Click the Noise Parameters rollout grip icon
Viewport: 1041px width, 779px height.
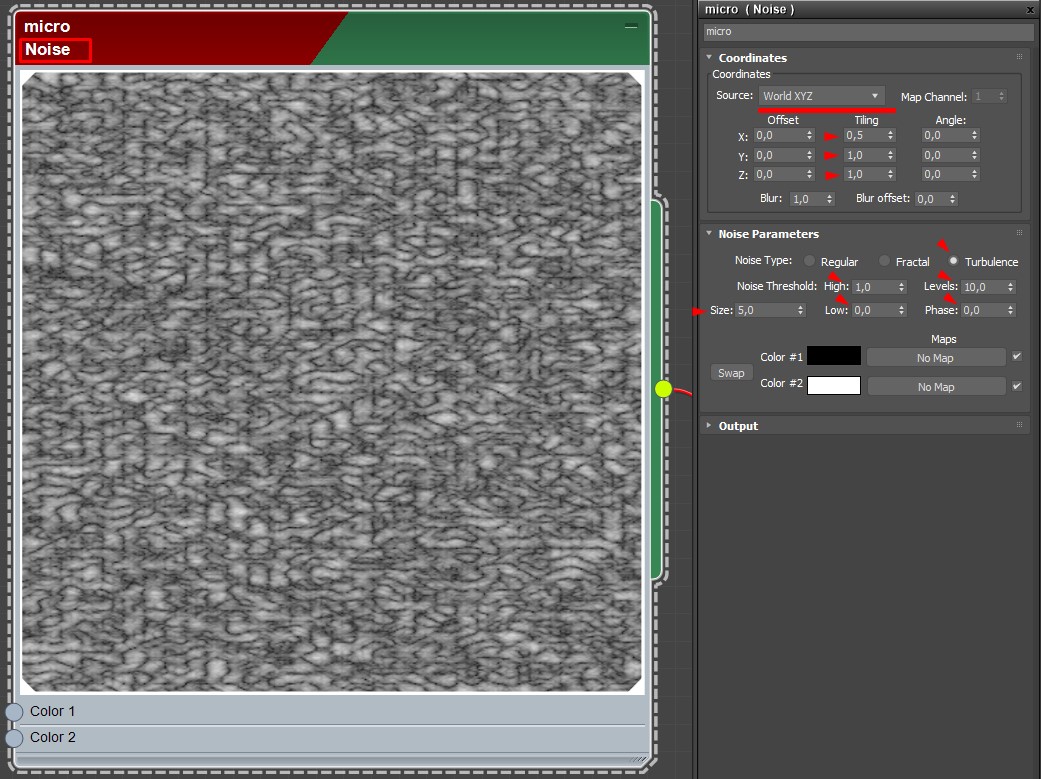click(1019, 233)
